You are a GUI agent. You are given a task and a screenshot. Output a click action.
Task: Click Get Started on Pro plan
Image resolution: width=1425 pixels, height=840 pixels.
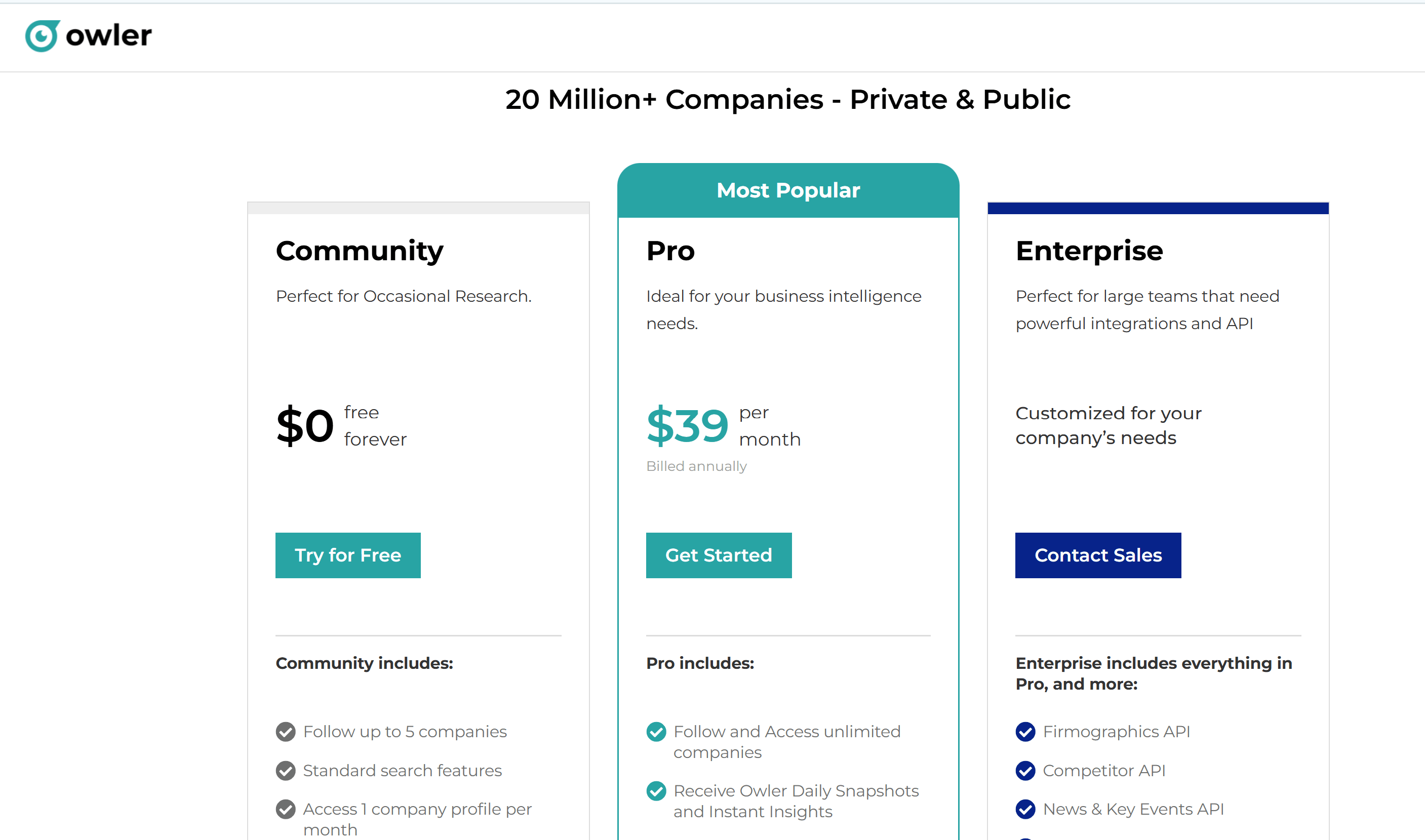click(718, 555)
